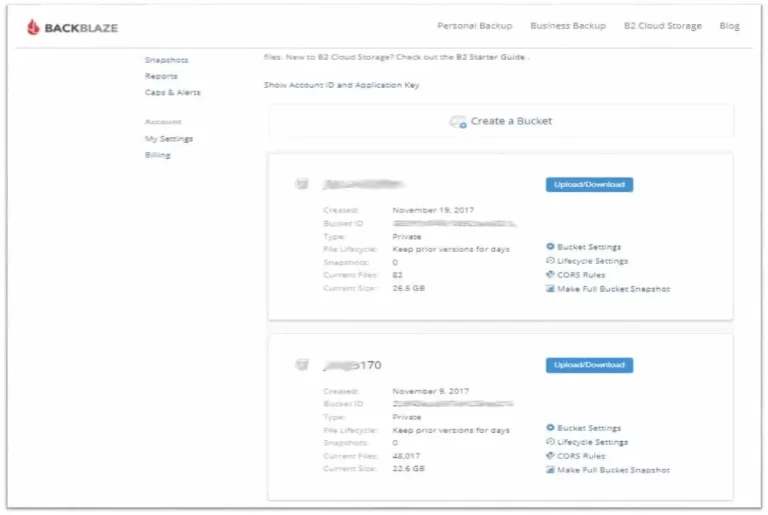Screen dimensions: 768x515
Task: Click CORS Rules icon for bucket 170
Action: pos(550,456)
